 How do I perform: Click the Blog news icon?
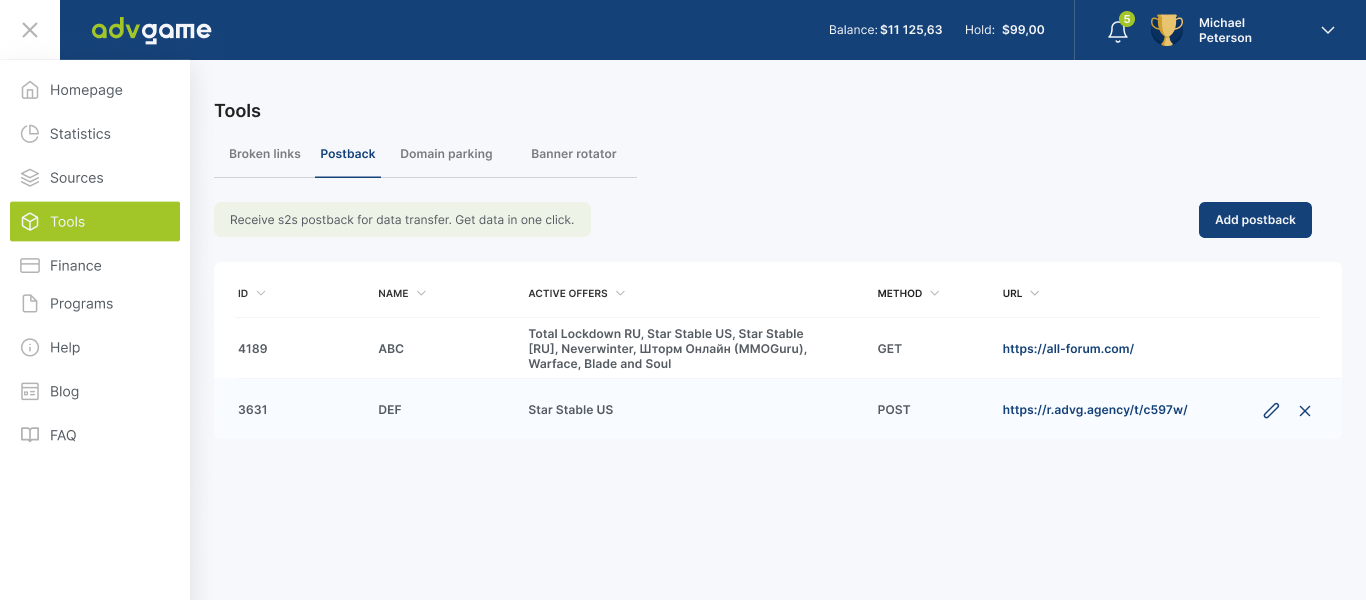tap(30, 392)
